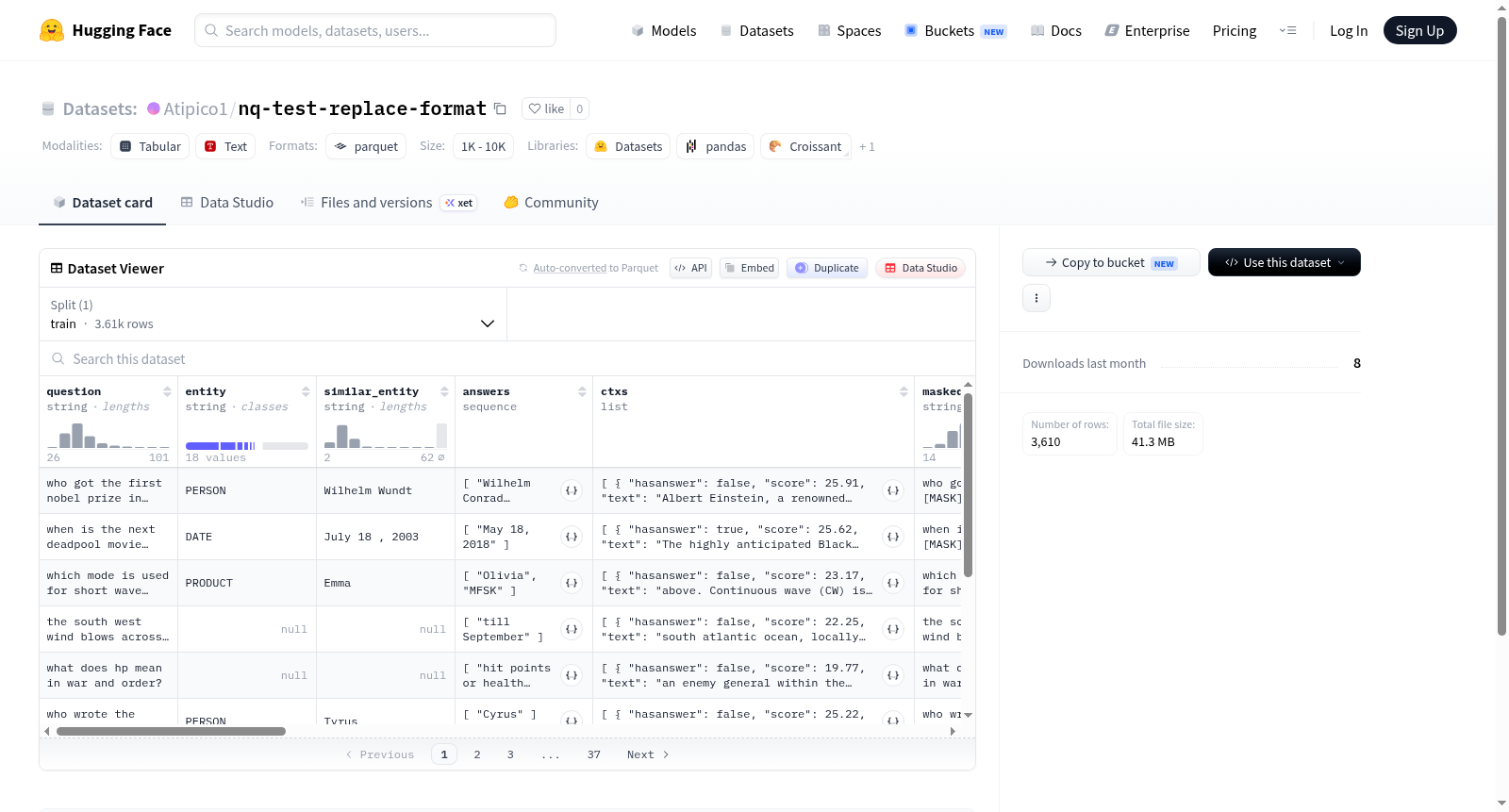Expand JSON icon in Albert Einstein ctxs cell

[x=893, y=490]
